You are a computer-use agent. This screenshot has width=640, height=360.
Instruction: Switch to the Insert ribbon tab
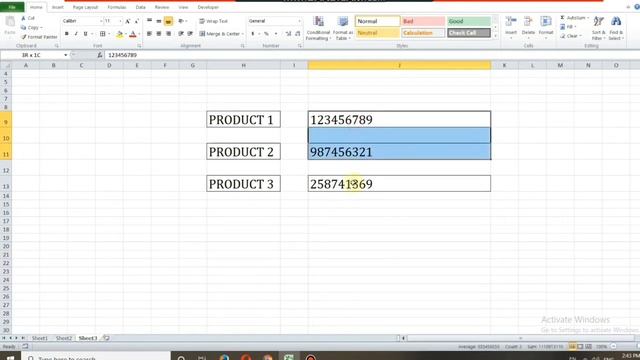click(58, 7)
